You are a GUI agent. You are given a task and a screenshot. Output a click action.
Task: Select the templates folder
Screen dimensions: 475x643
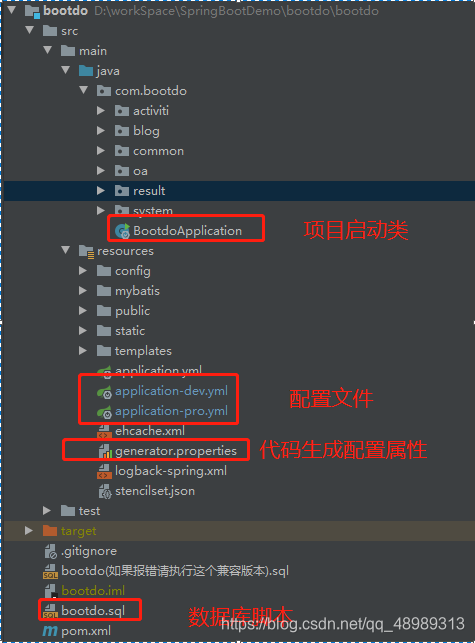point(143,351)
